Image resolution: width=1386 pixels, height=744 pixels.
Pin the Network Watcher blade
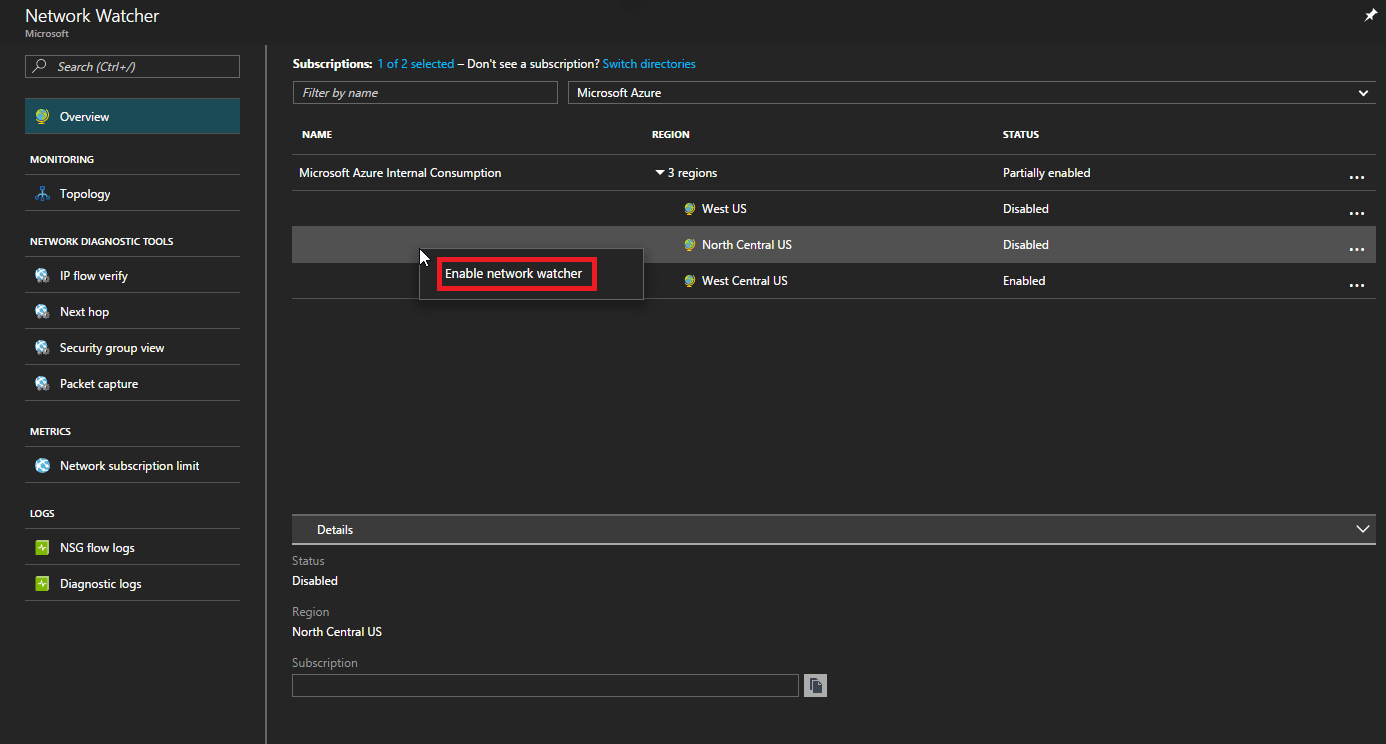point(1370,15)
